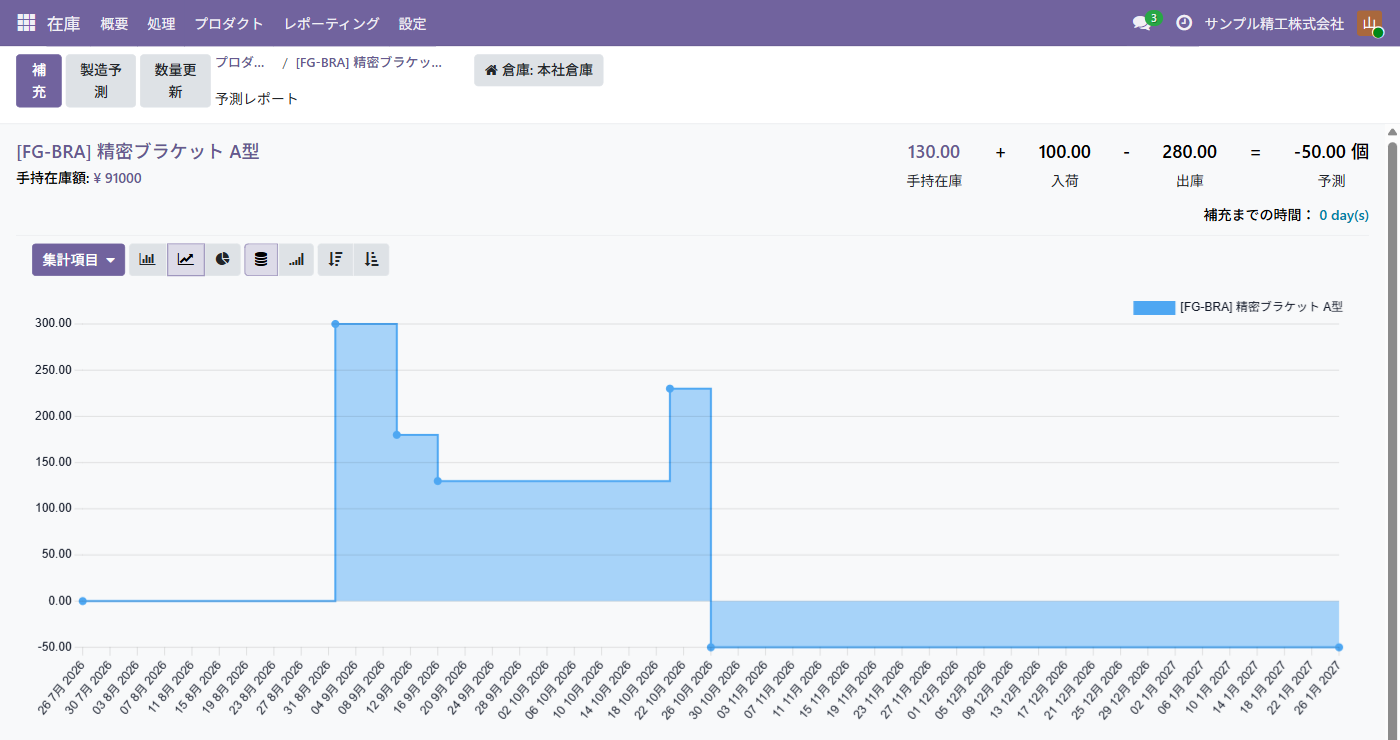The height and width of the screenshot is (740, 1400).
Task: Toggle stacked chart mode
Action: click(x=261, y=260)
